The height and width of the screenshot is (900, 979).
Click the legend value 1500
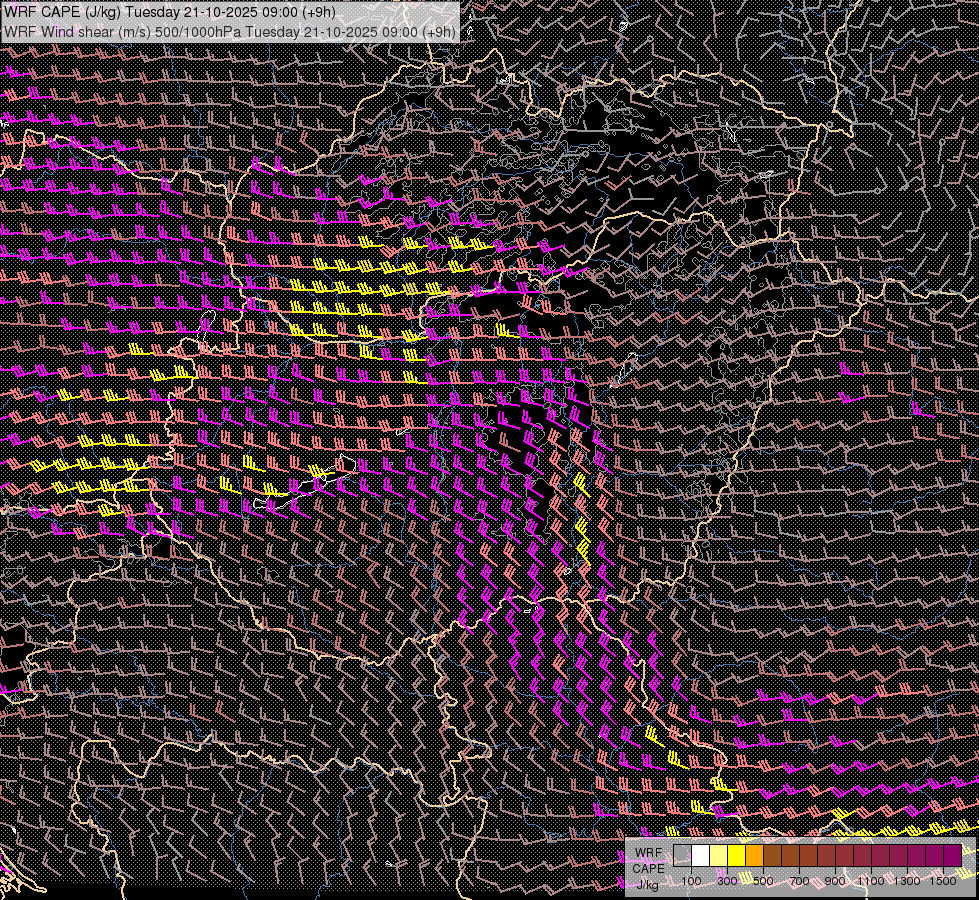(x=943, y=881)
